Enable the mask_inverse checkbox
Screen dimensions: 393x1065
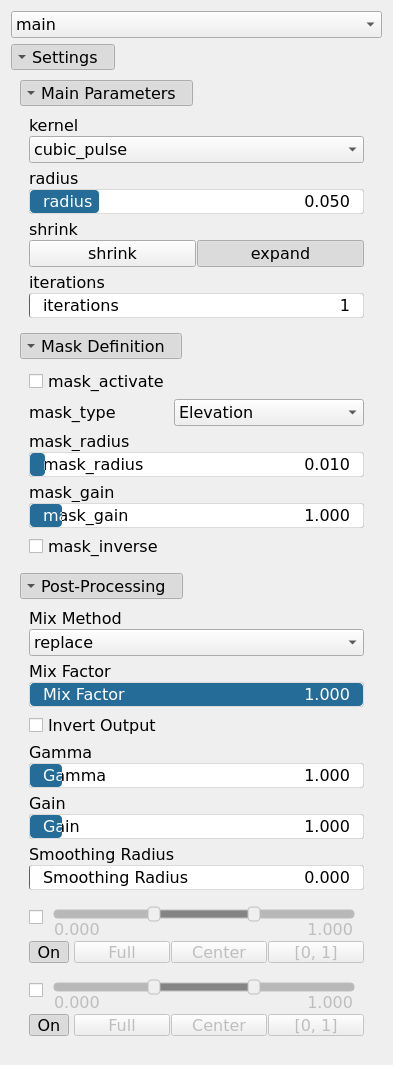coord(36,546)
